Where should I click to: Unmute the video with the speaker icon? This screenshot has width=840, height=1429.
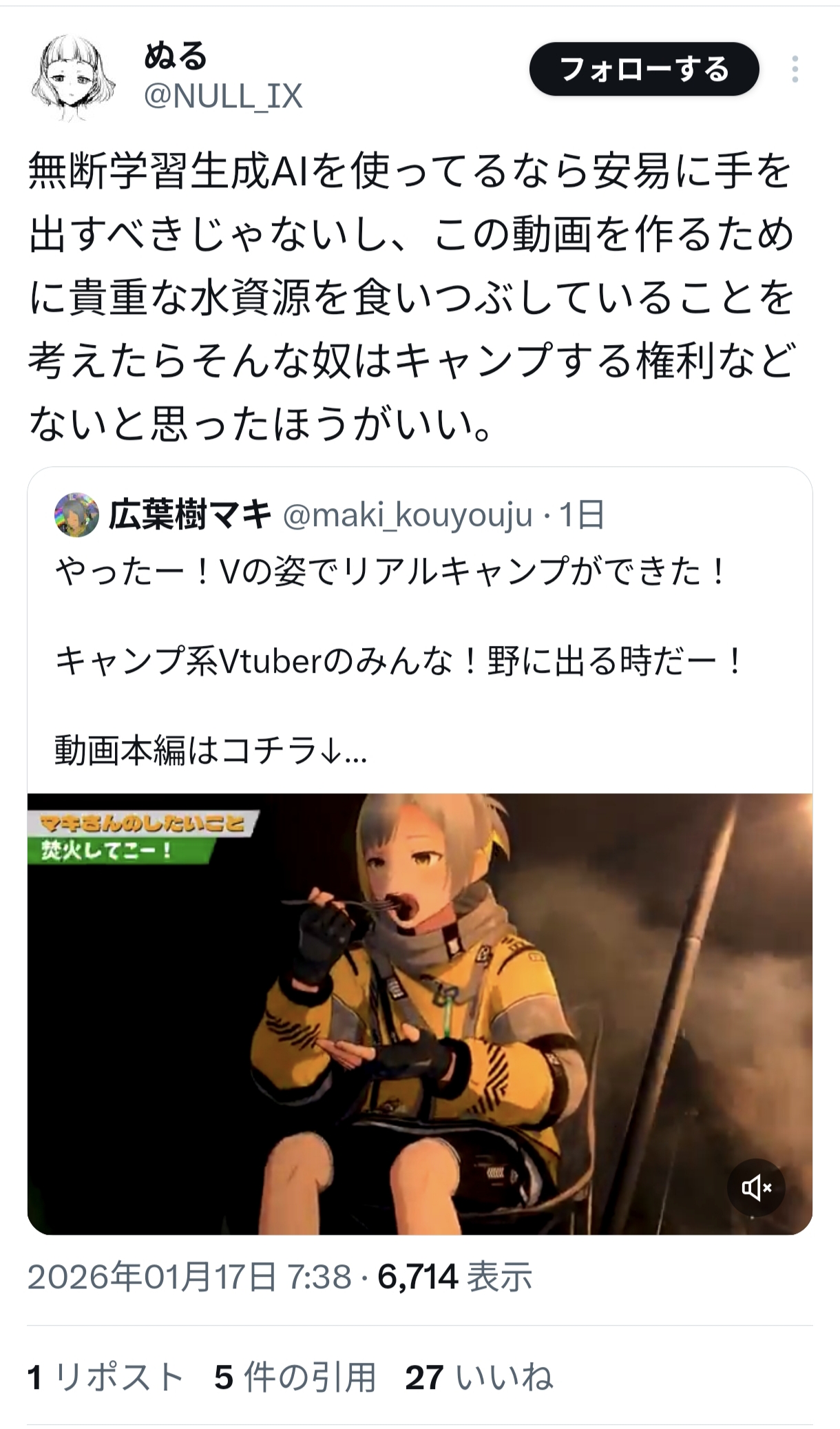(x=756, y=1188)
